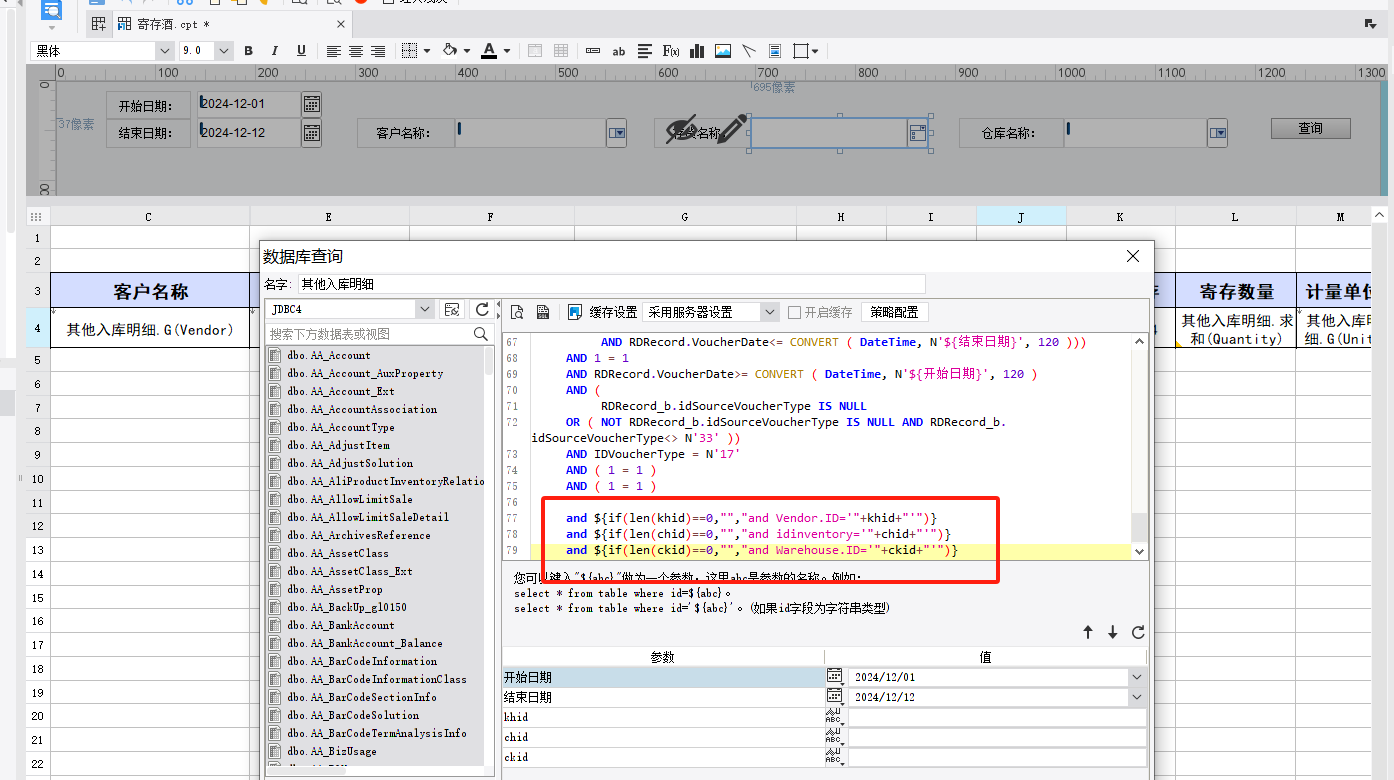This screenshot has width=1394, height=780.
Task: Insert a chart using the bar chart icon
Action: click(697, 51)
